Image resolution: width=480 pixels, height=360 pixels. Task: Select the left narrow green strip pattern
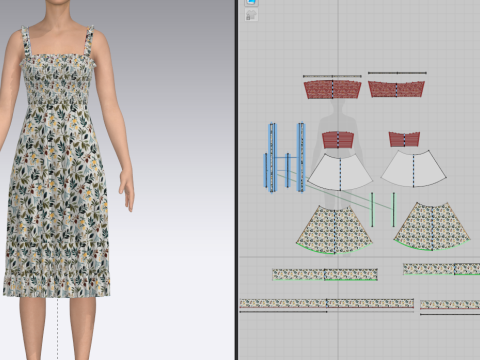tap(372, 210)
